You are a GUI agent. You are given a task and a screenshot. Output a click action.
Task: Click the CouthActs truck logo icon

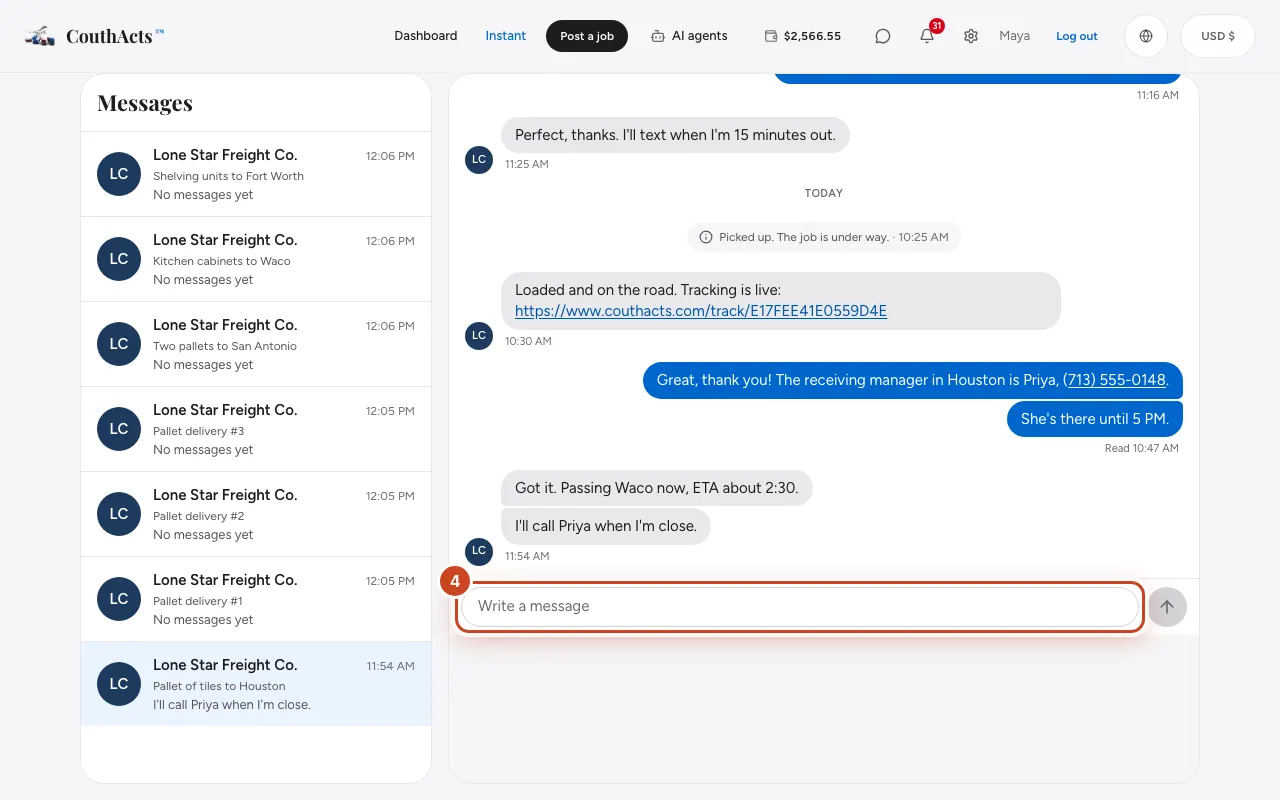click(40, 36)
